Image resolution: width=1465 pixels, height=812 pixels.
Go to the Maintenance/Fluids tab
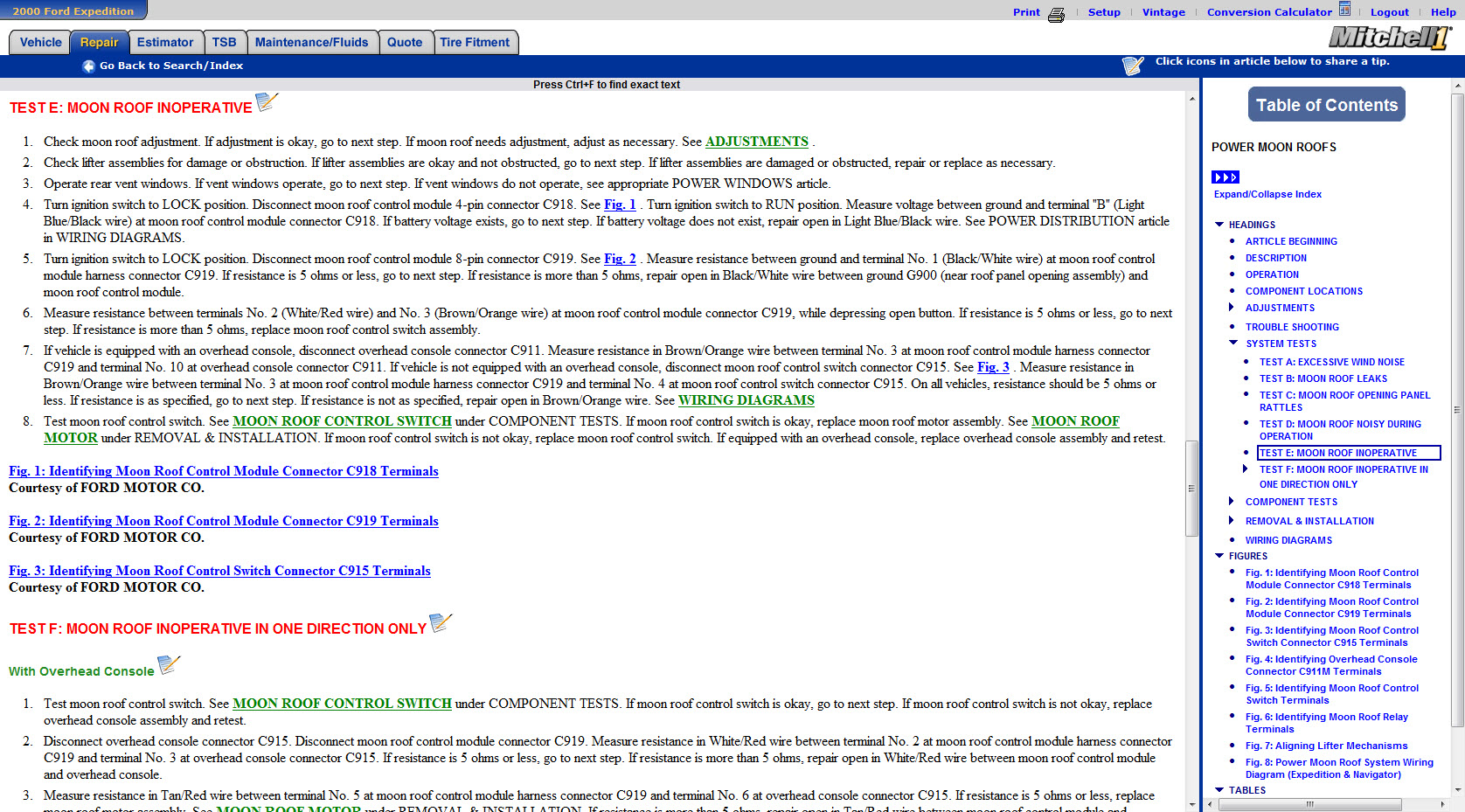coord(312,43)
